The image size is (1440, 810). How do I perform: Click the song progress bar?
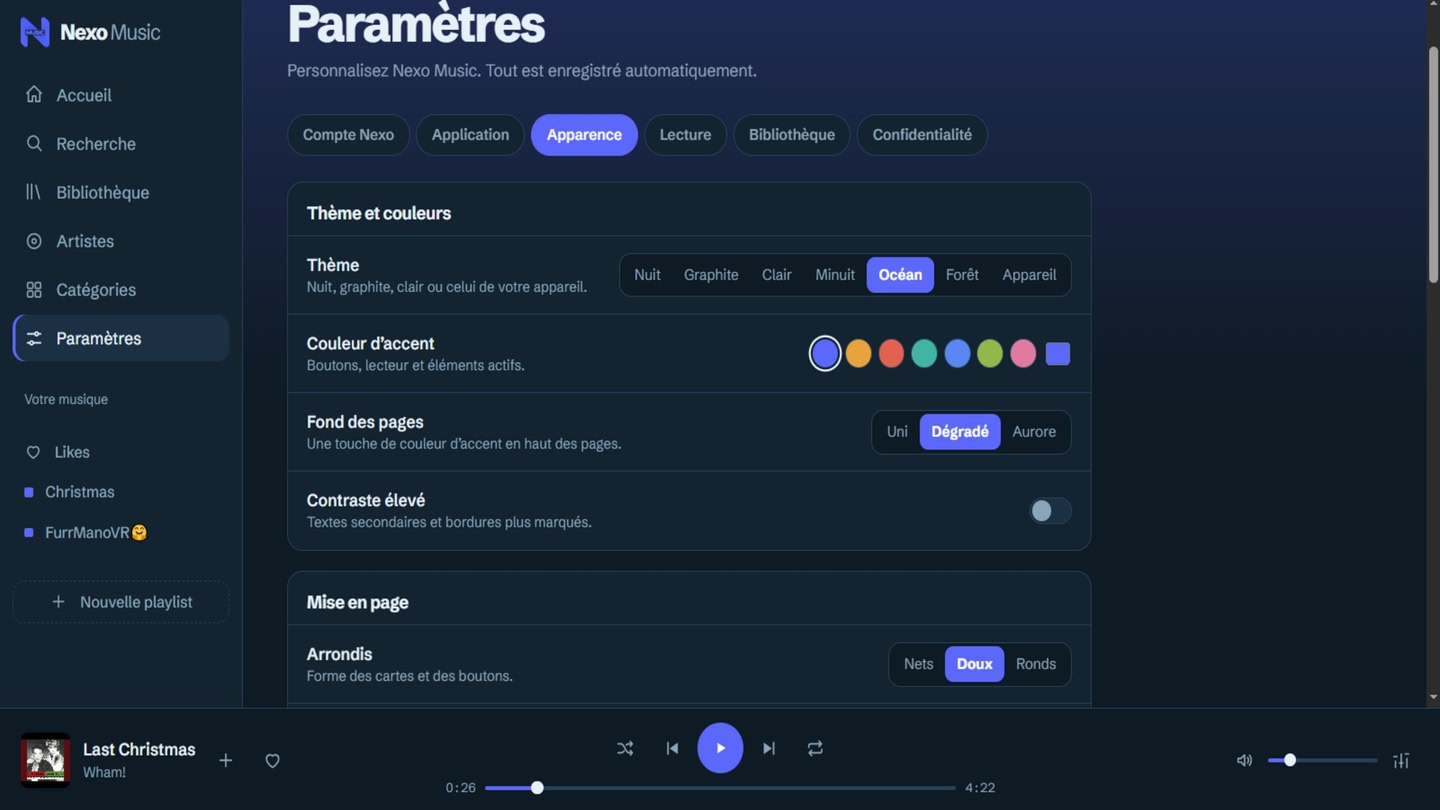[720, 788]
